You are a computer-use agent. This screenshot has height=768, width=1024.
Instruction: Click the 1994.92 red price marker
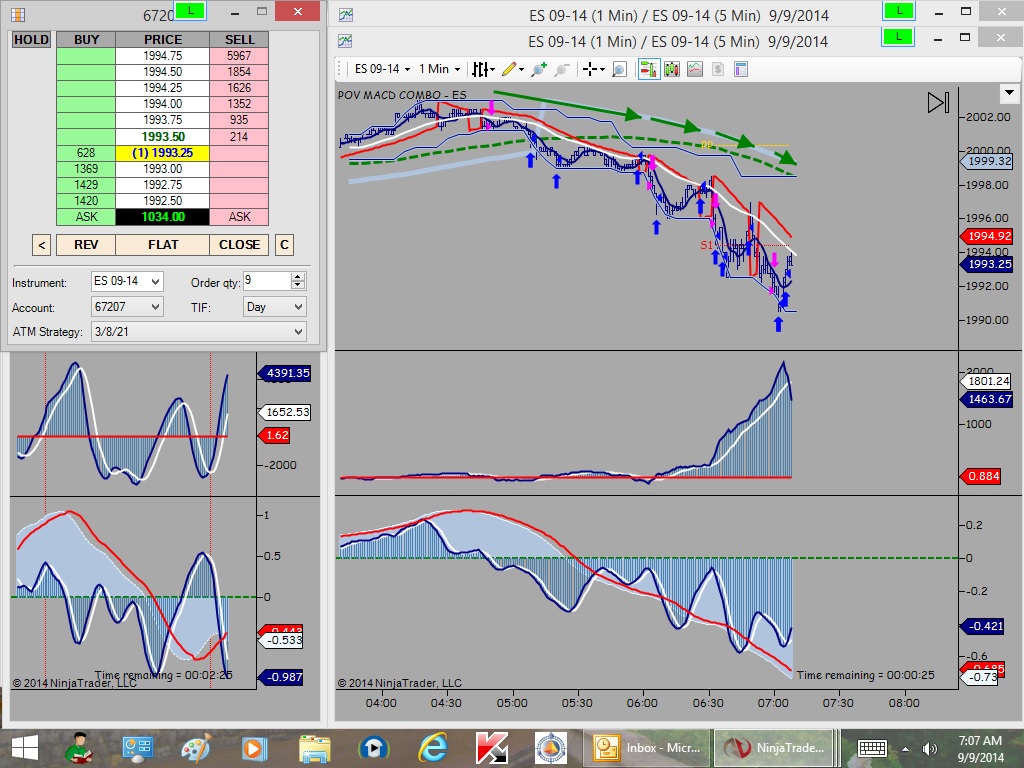988,236
